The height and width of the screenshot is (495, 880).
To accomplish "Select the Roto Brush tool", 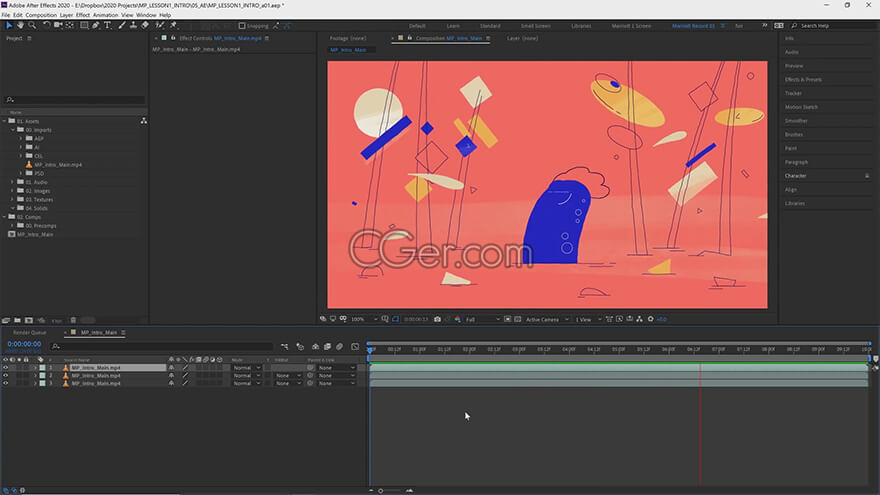I will tap(160, 25).
